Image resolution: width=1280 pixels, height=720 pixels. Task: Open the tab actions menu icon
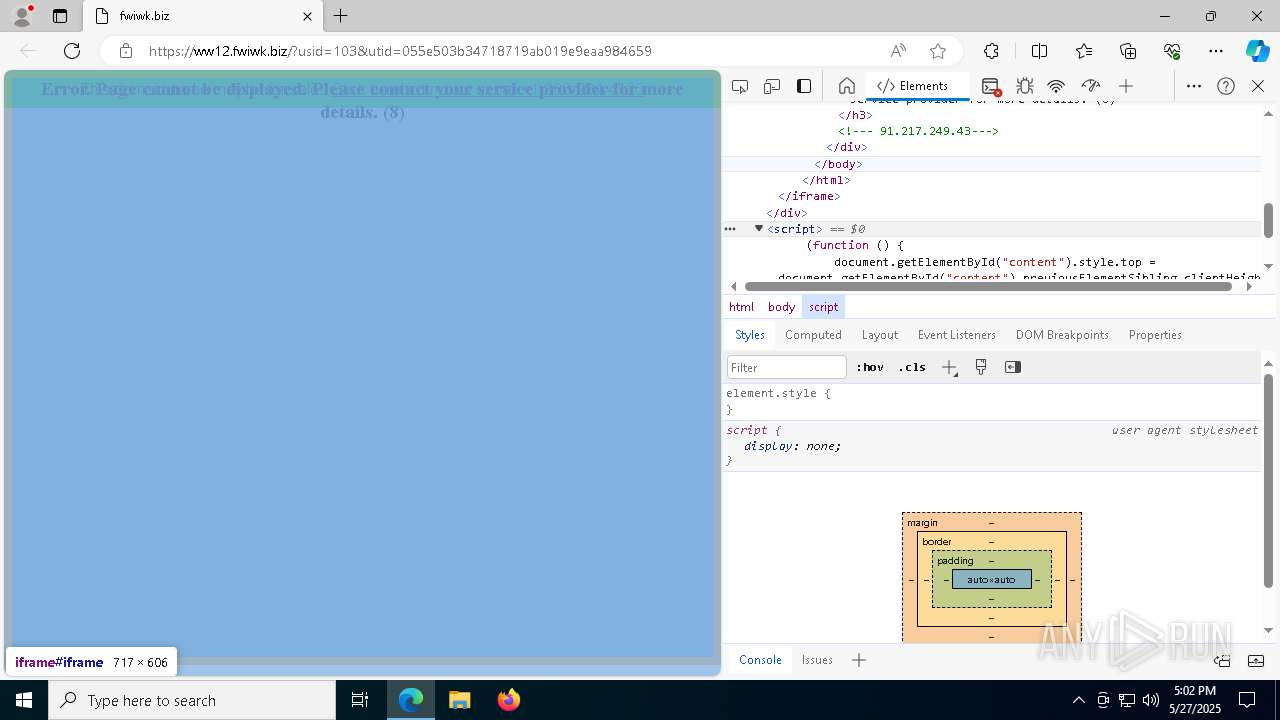pyautogui.click(x=60, y=16)
